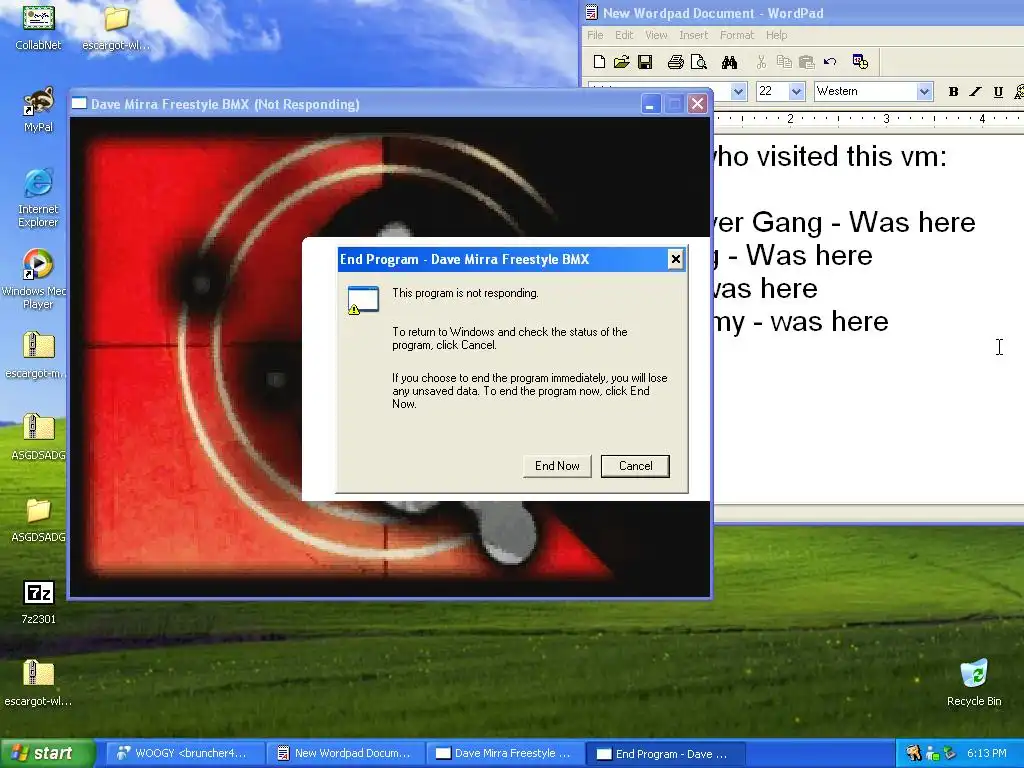The image size is (1024, 768).
Task: Open WordPad View menu
Action: pyautogui.click(x=656, y=35)
